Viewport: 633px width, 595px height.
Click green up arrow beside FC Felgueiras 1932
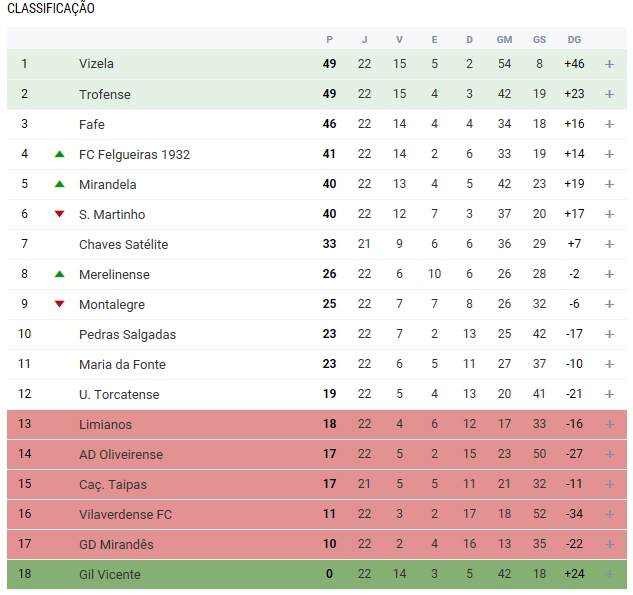point(59,154)
